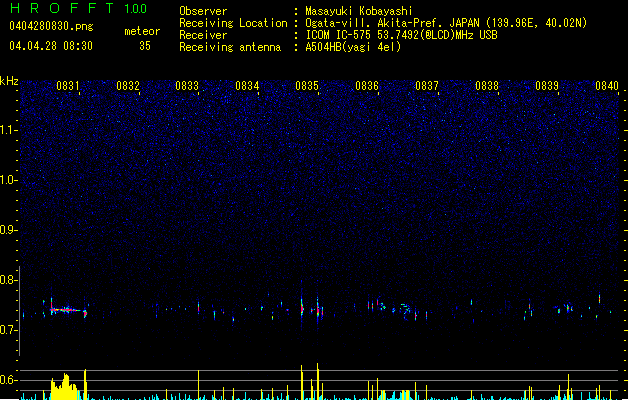Click the 0834 time marker
Screen dimensions: 629x400
247,86
